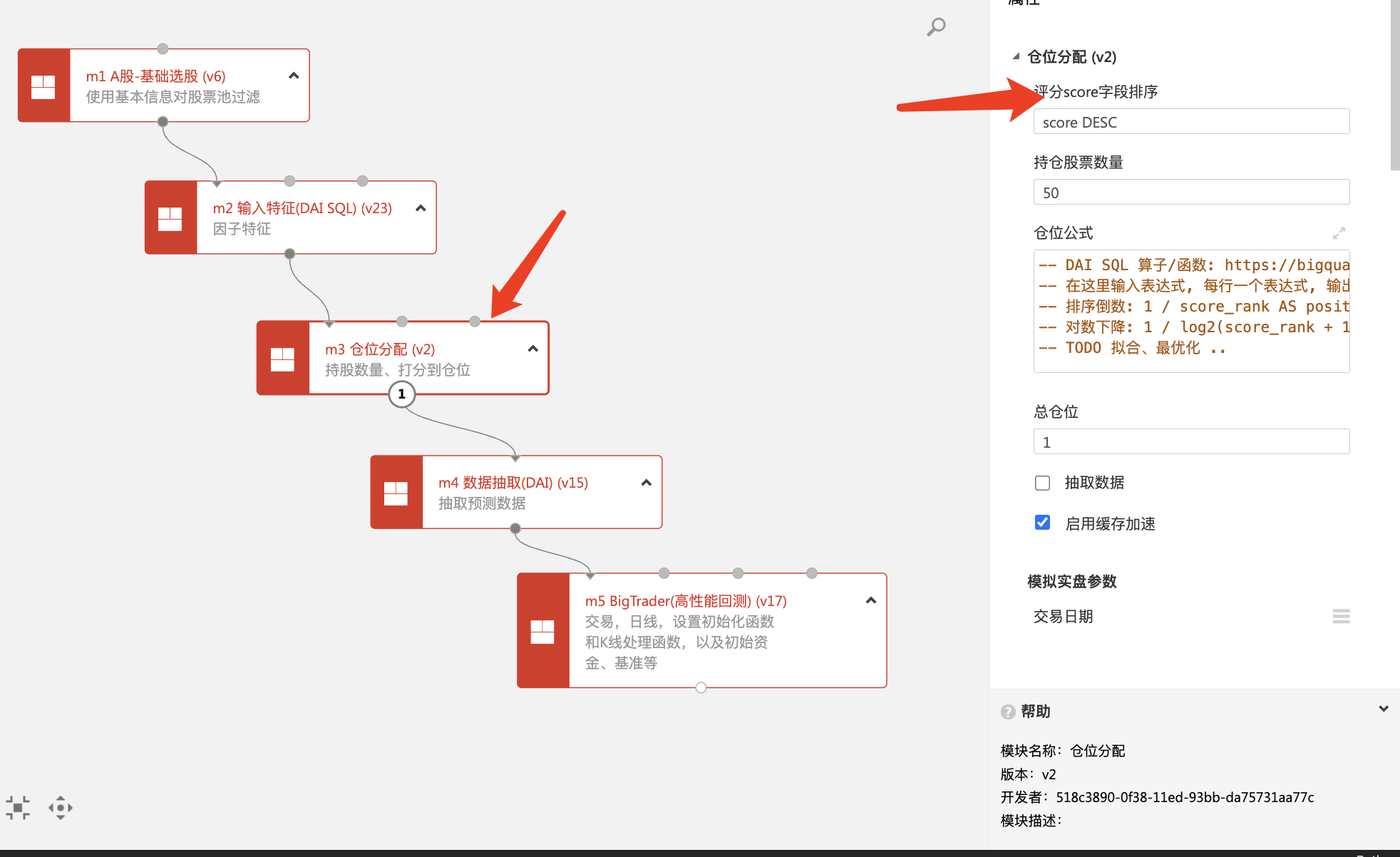Screen dimensions: 1400x857
Task: Open the 交易日期 list menu icon
Action: click(1341, 617)
